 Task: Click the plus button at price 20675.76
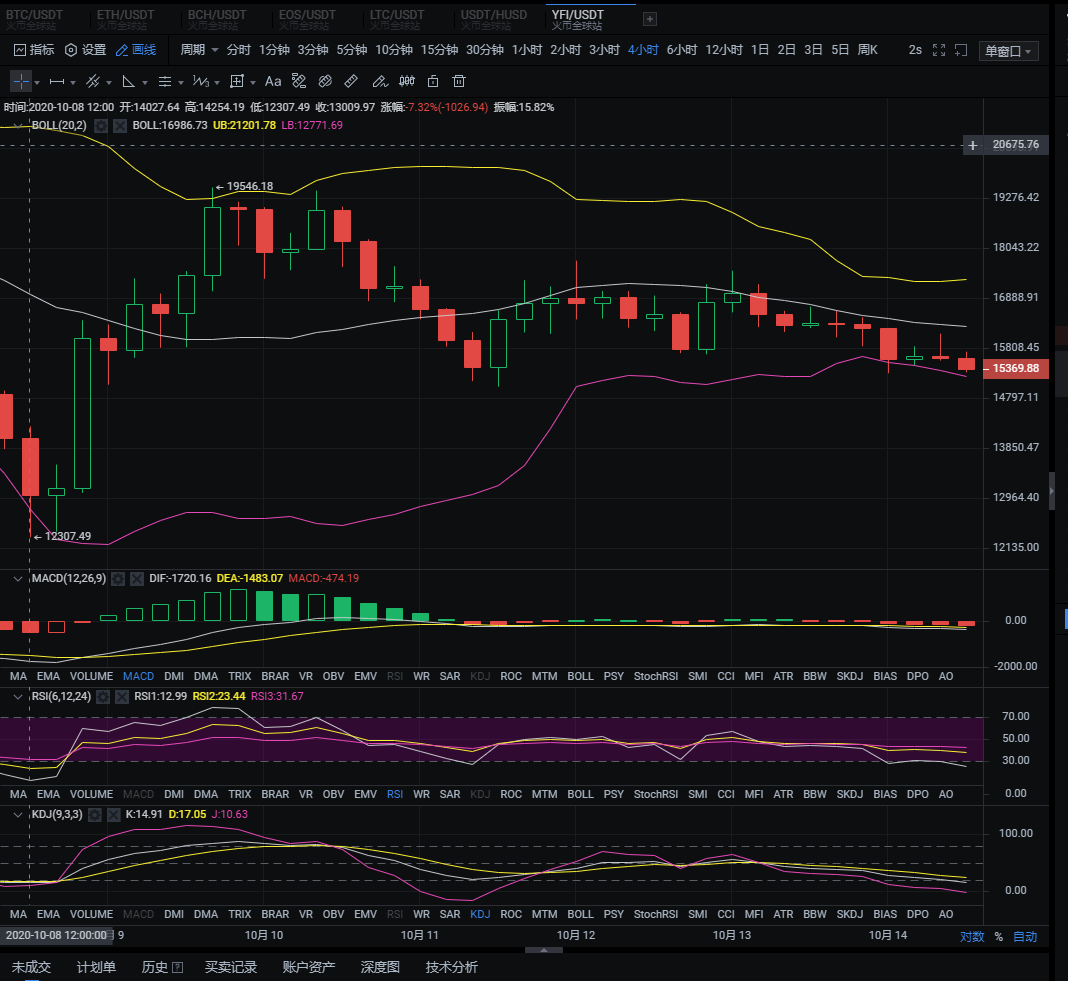point(973,145)
